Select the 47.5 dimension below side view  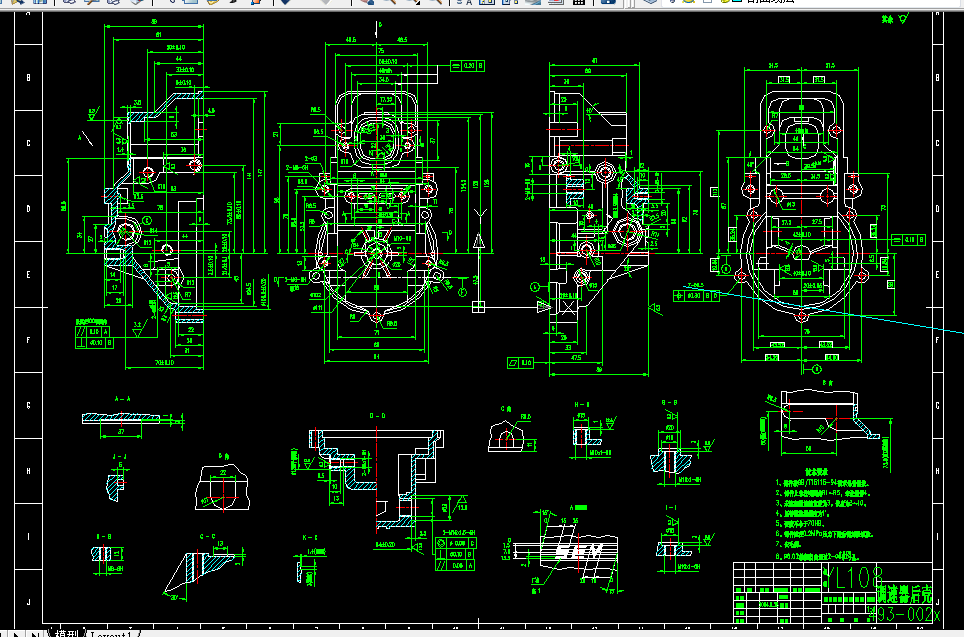pyautogui.click(x=576, y=358)
